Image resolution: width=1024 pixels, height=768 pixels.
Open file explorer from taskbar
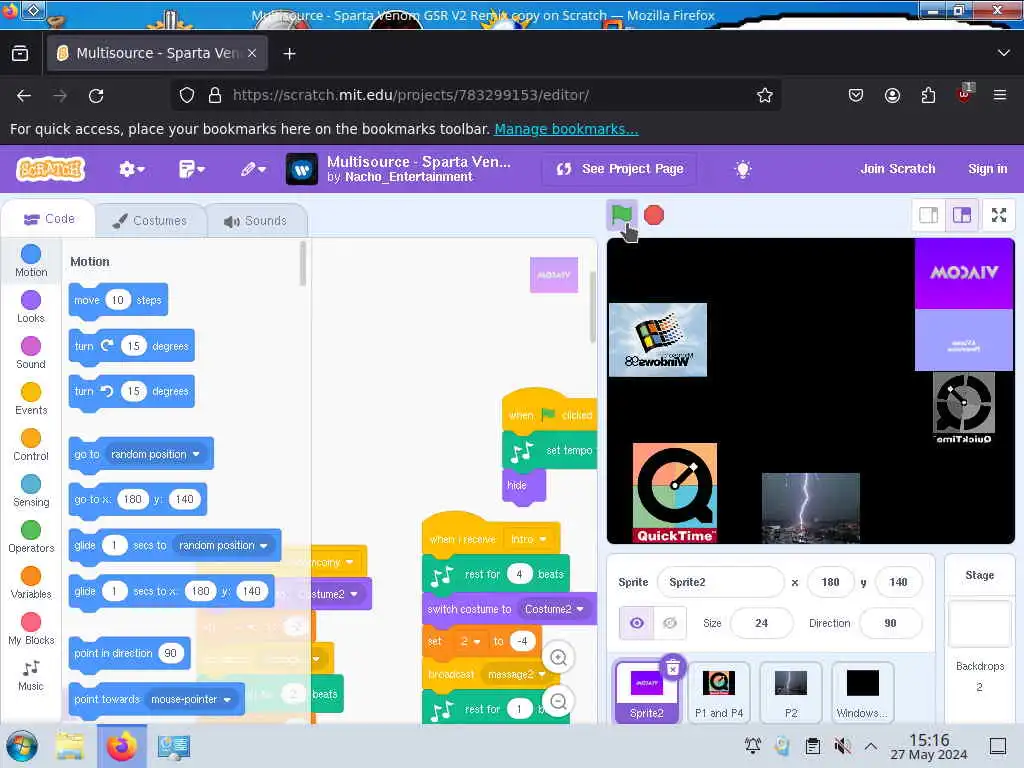click(70, 746)
